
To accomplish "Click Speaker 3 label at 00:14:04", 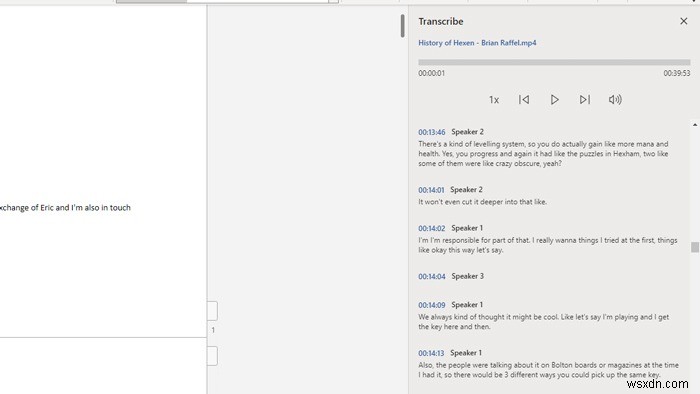I will pos(467,276).
